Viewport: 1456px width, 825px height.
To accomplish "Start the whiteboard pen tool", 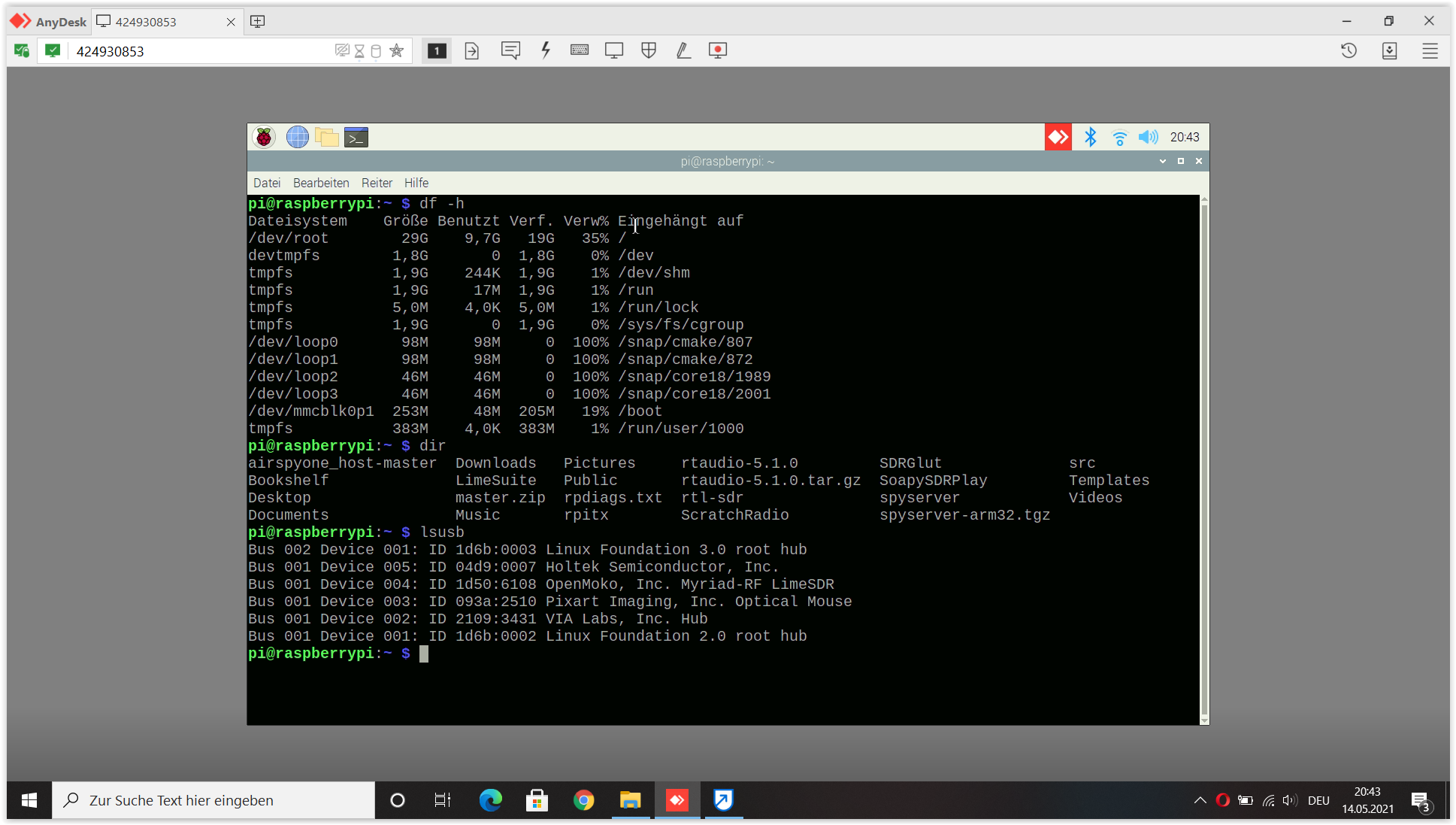I will [683, 50].
